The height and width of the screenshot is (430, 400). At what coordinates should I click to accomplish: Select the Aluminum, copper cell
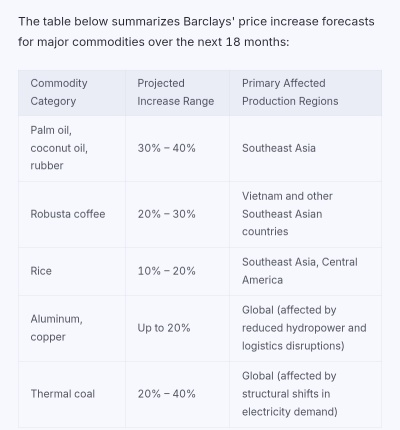56,328
